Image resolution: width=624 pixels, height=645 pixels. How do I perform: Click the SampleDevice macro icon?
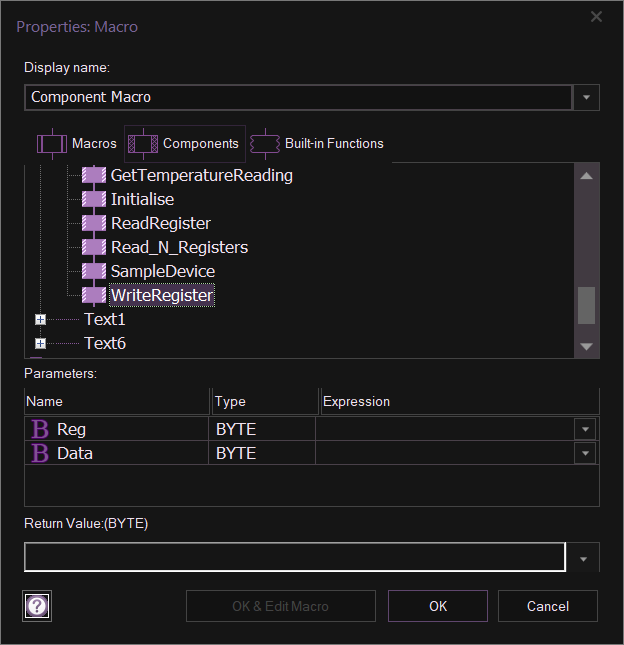(94, 271)
